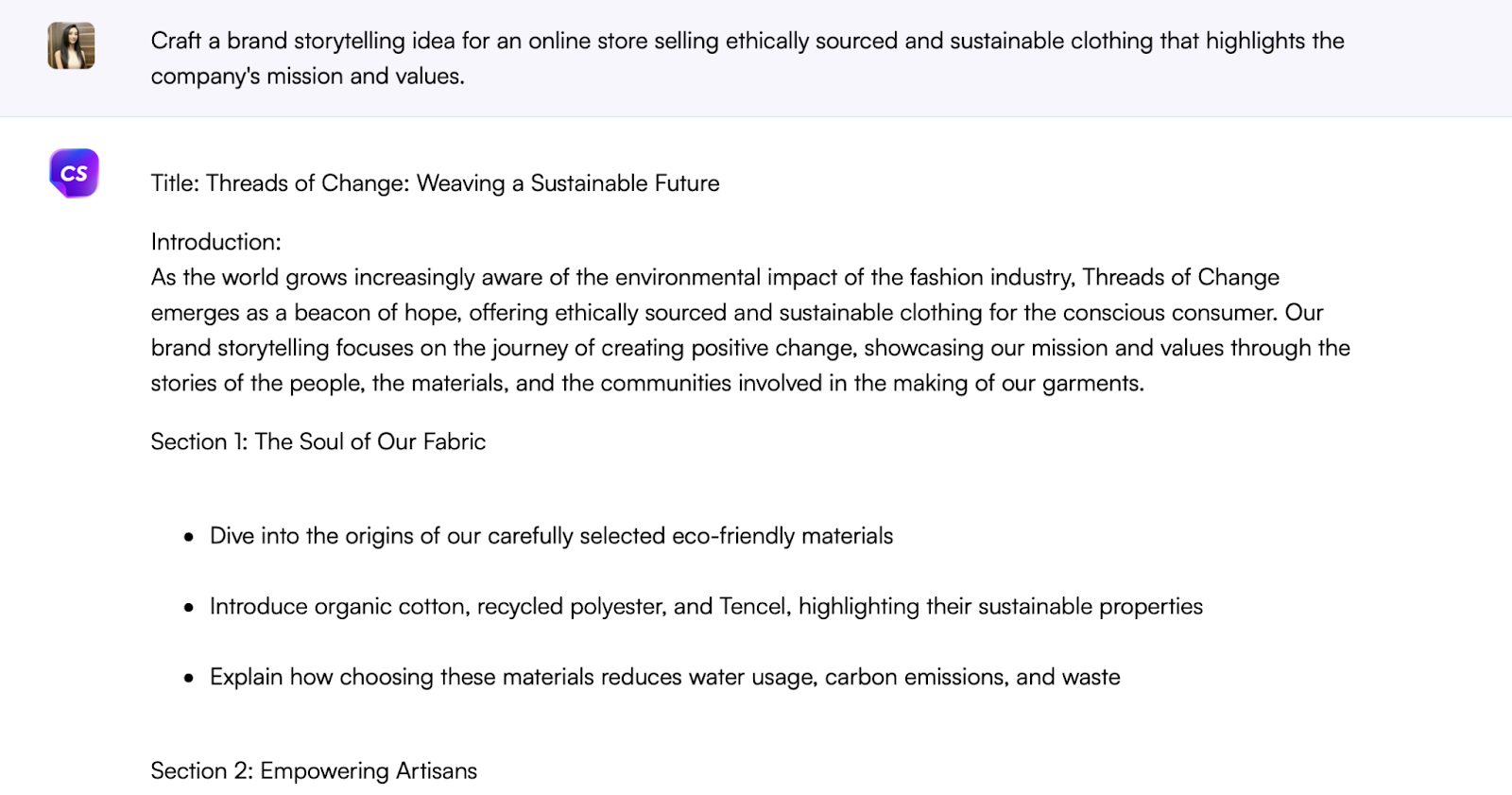Image resolution: width=1512 pixels, height=795 pixels.
Task: Click the bullet dot before 'Explain how choosing'
Action: tap(189, 678)
